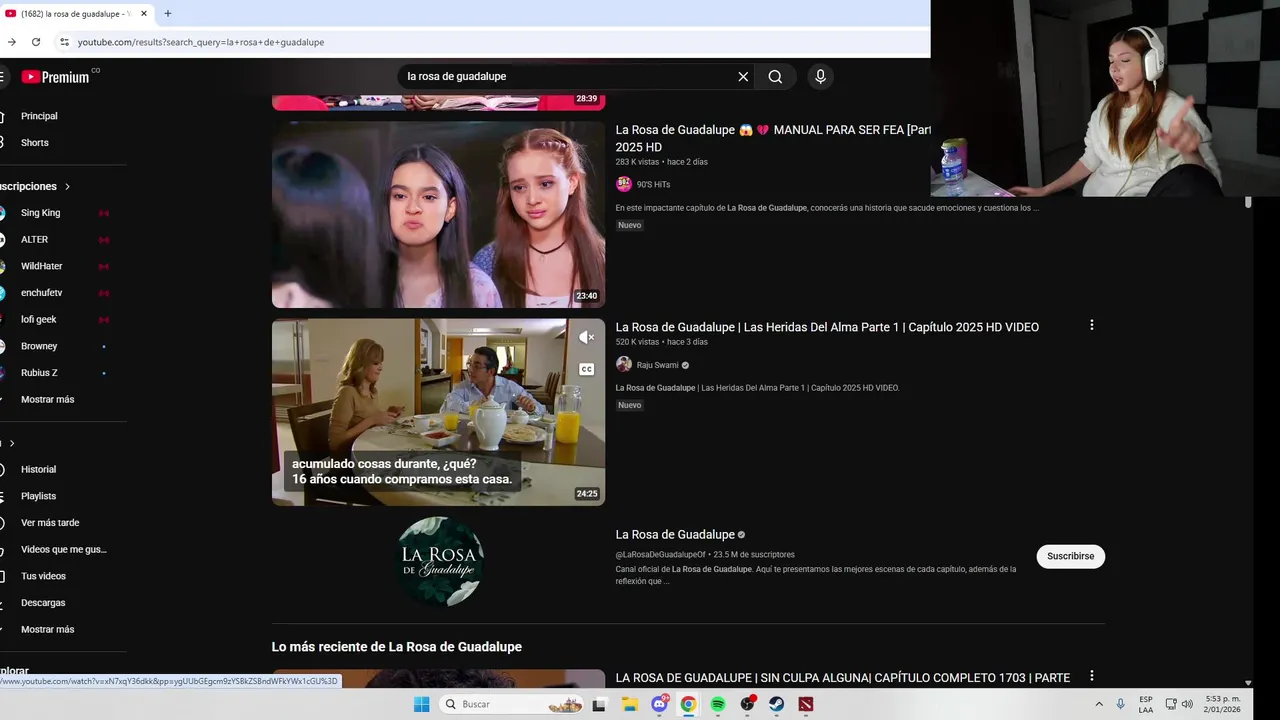Image resolution: width=1280 pixels, height=720 pixels.
Task: Open Descargas in sidebar
Action: [43, 602]
